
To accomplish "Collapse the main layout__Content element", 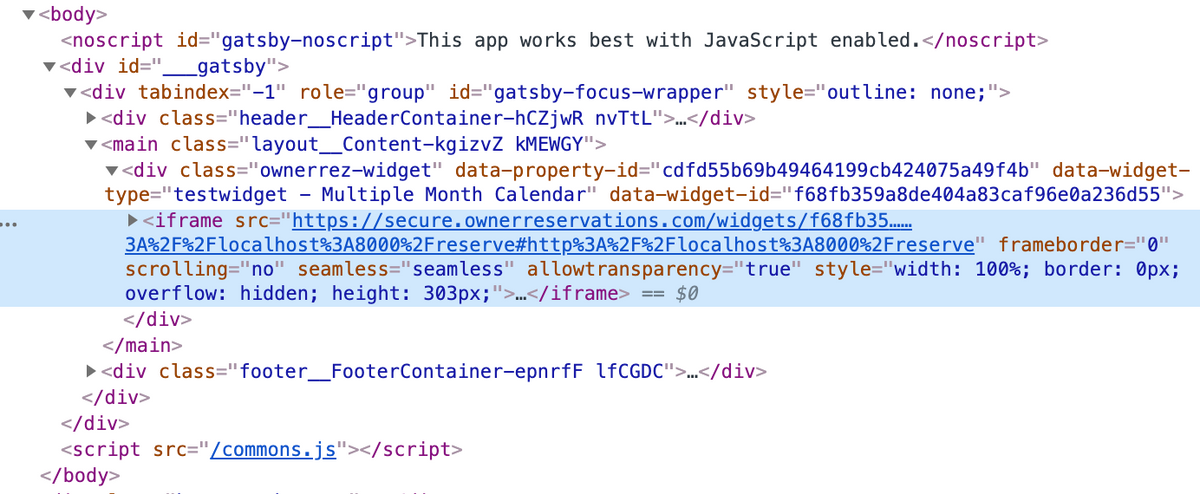I will [92, 144].
